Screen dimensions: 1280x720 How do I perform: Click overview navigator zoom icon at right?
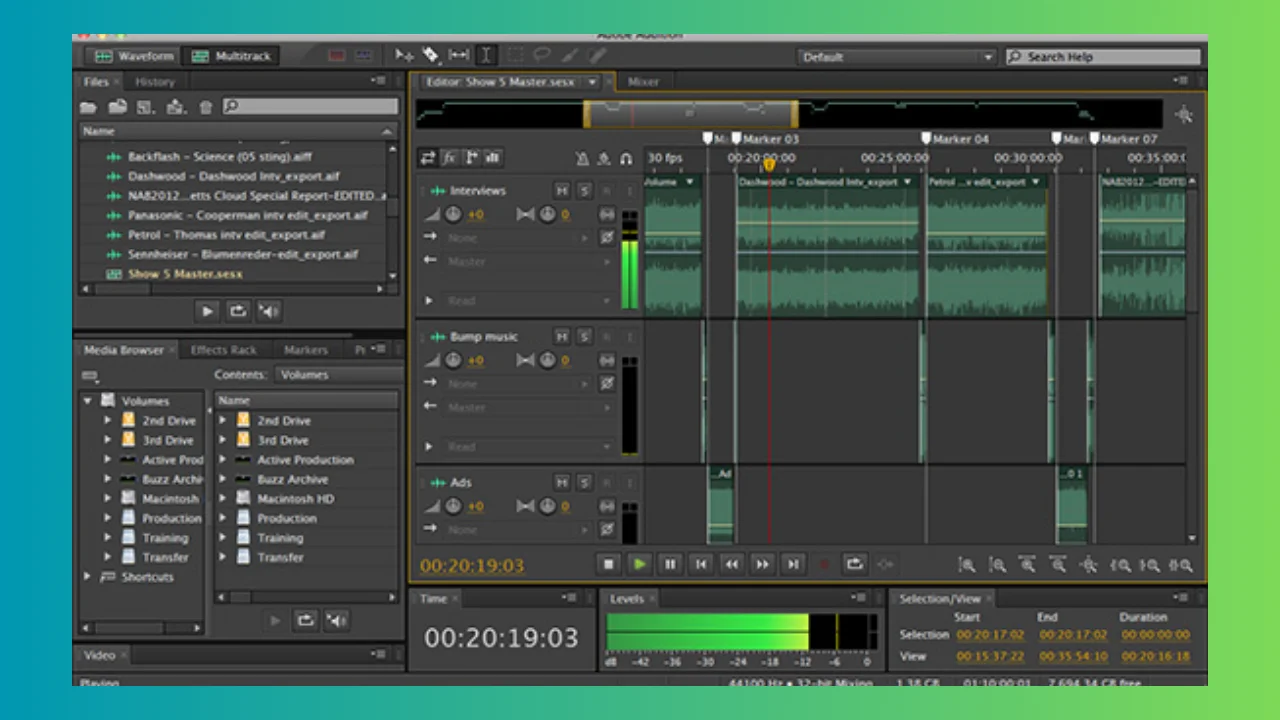click(x=1185, y=114)
